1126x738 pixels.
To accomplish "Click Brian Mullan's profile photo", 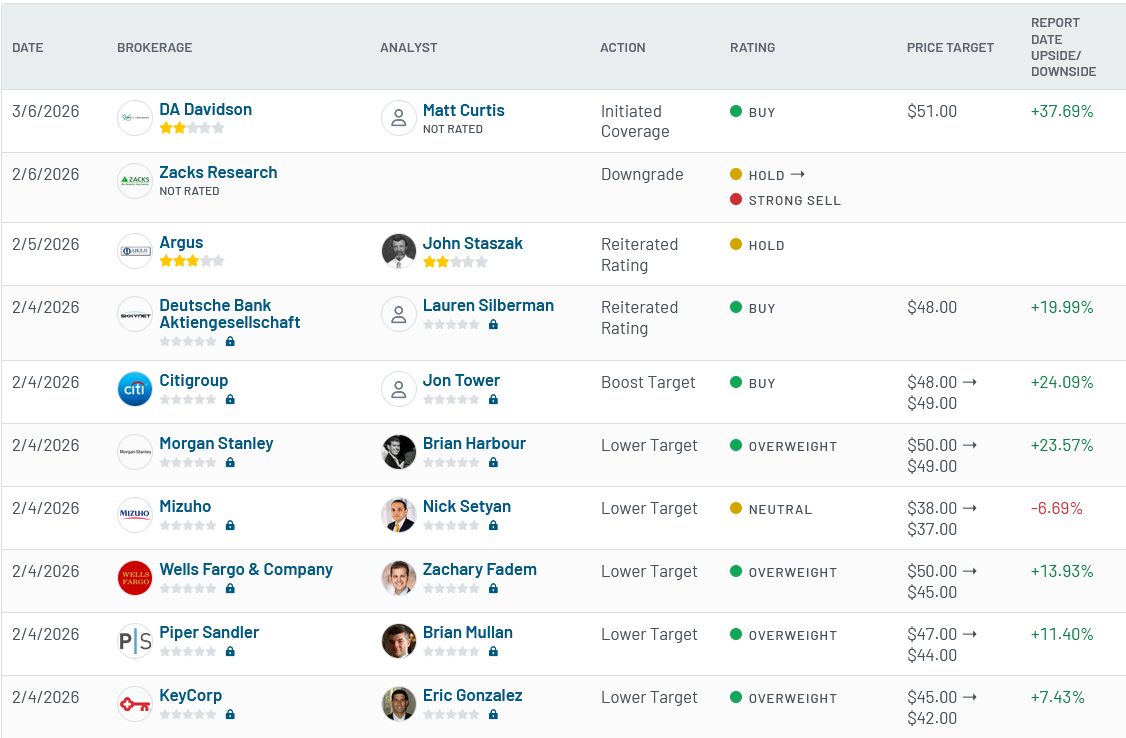I will point(399,641).
